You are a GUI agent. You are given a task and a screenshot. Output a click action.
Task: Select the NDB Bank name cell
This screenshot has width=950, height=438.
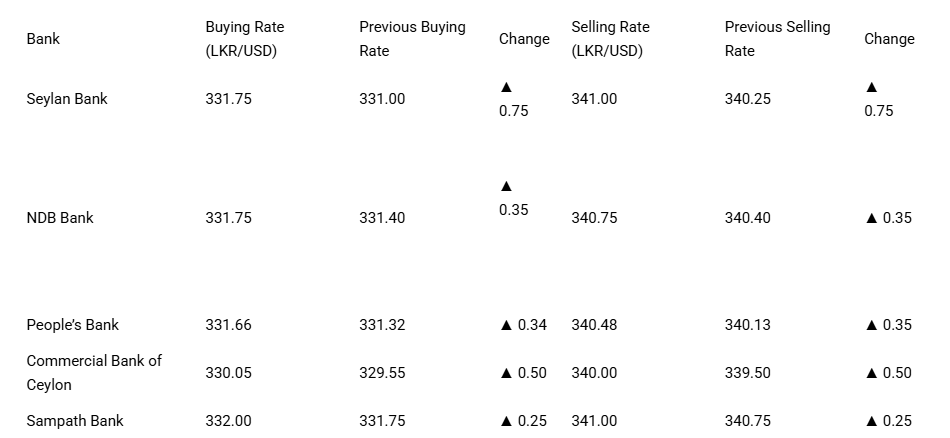(60, 218)
